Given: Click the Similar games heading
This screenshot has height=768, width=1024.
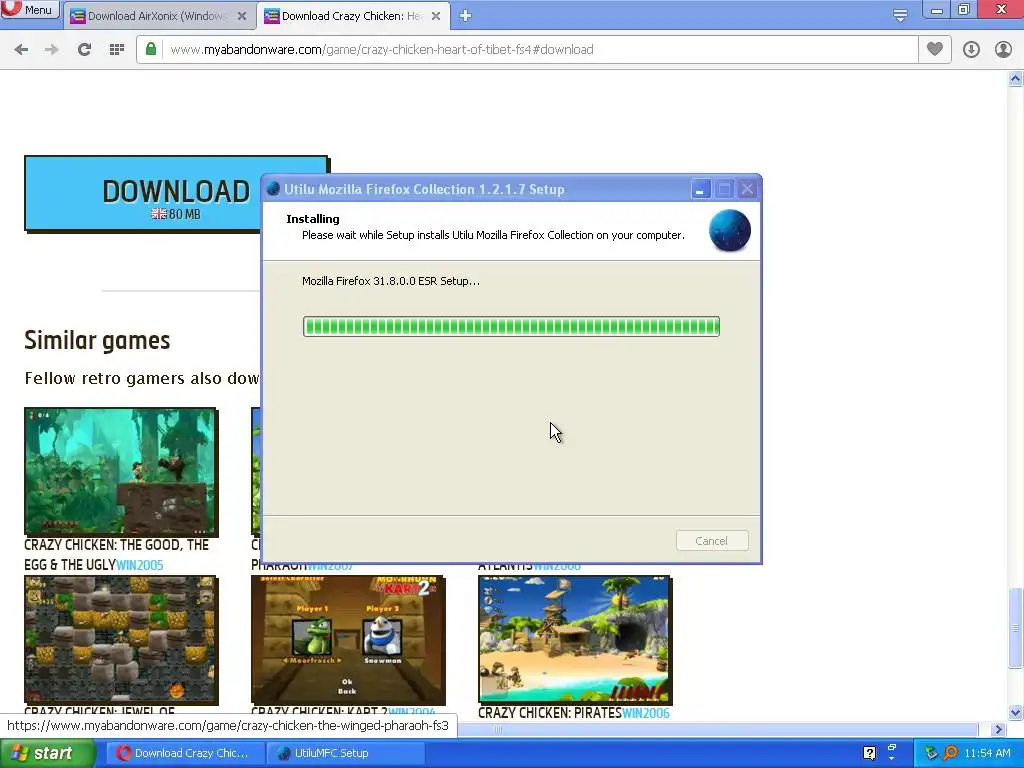Looking at the screenshot, I should 97,340.
